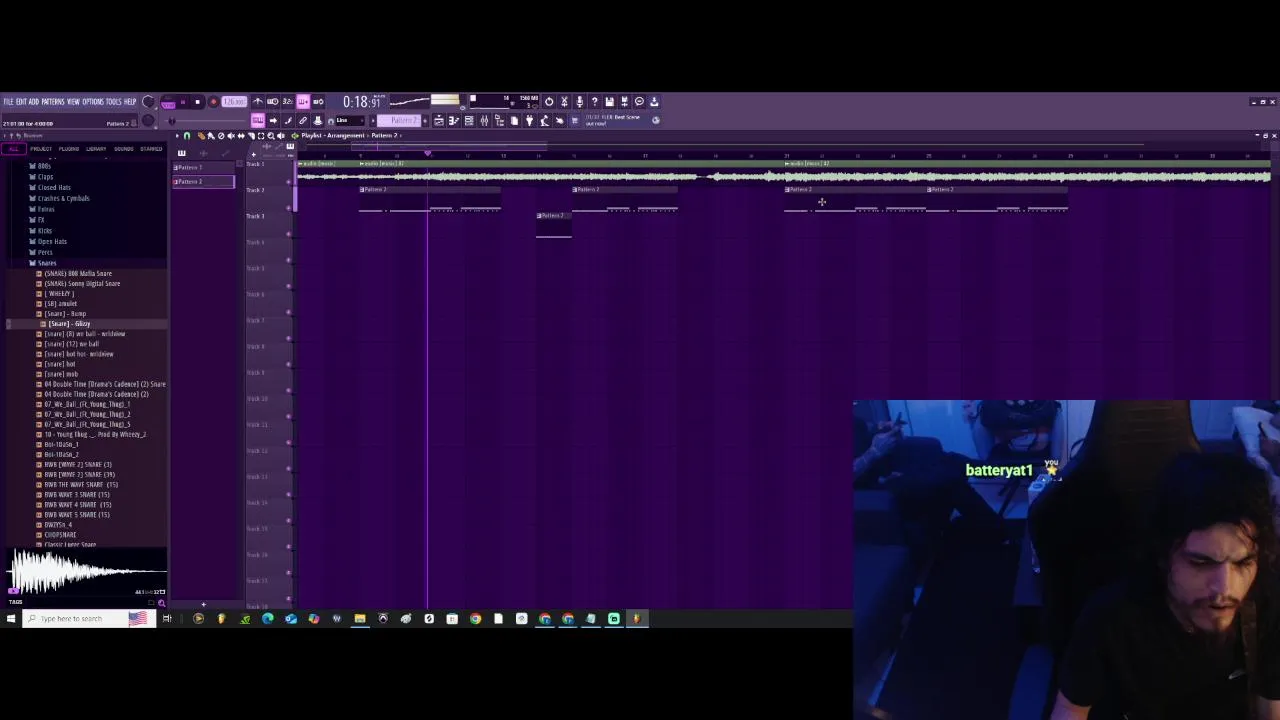This screenshot has width=1280, height=720.
Task: Select the playlist magnet snap icon
Action: (x=186, y=136)
